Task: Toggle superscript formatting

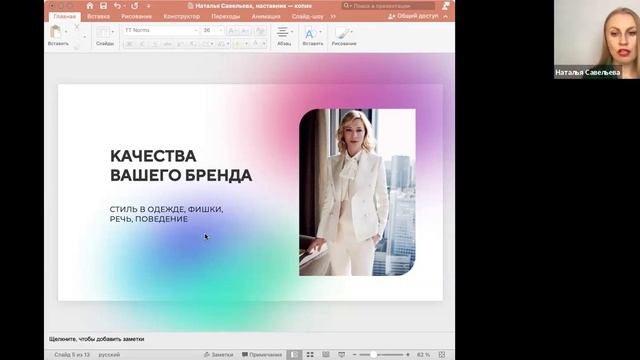Action: pyautogui.click(x=180, y=44)
